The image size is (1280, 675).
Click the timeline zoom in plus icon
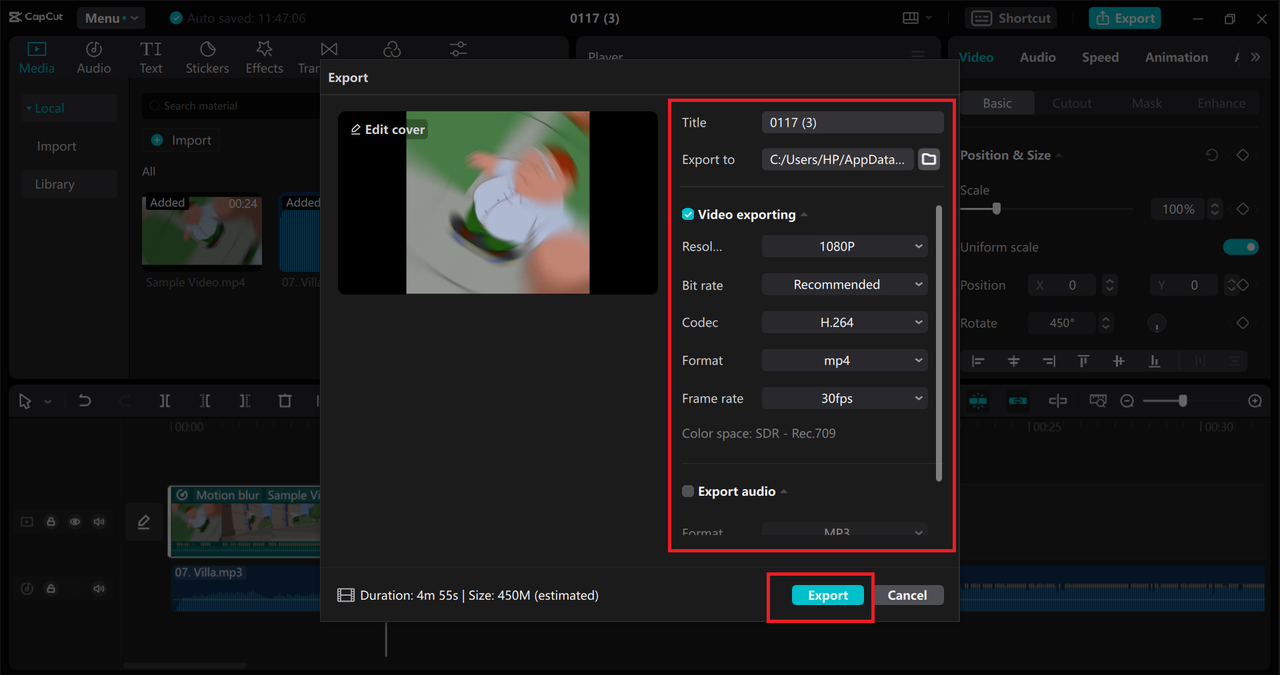[x=1255, y=401]
